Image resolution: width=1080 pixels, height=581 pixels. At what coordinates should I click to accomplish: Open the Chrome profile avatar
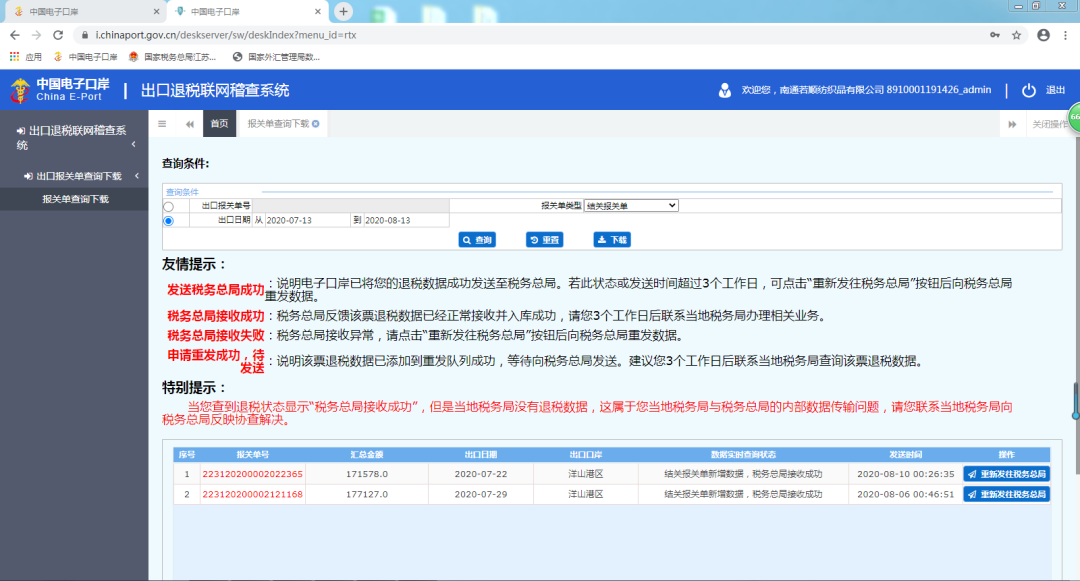coord(1043,35)
